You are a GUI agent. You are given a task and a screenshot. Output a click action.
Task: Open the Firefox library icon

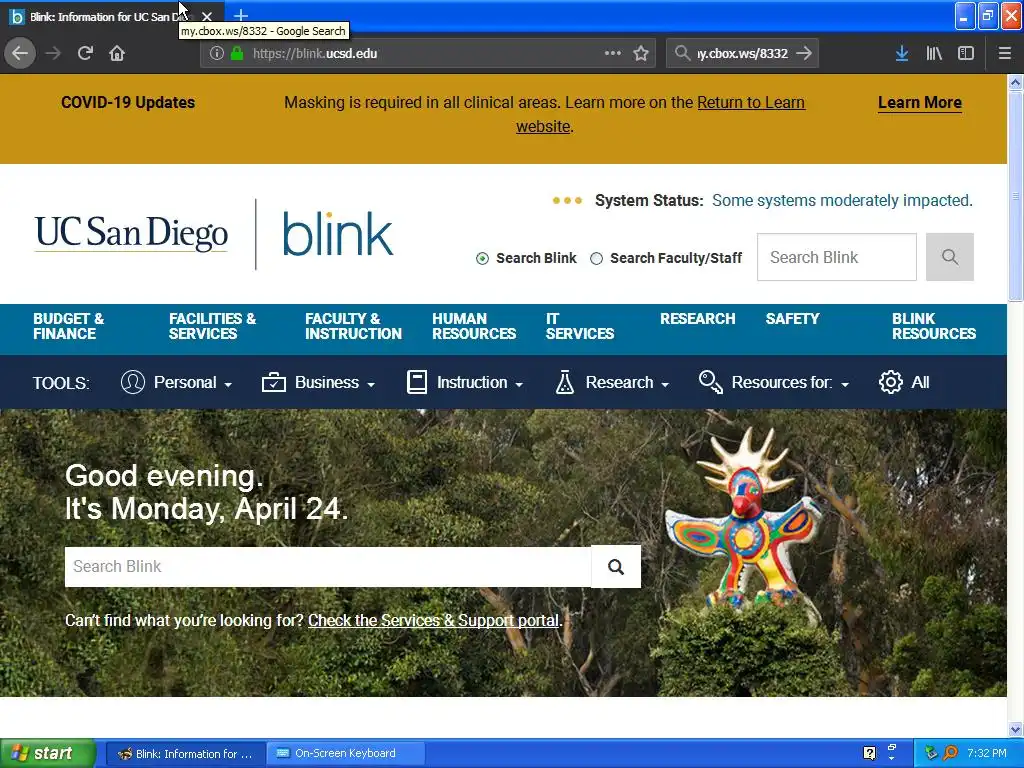(x=934, y=54)
